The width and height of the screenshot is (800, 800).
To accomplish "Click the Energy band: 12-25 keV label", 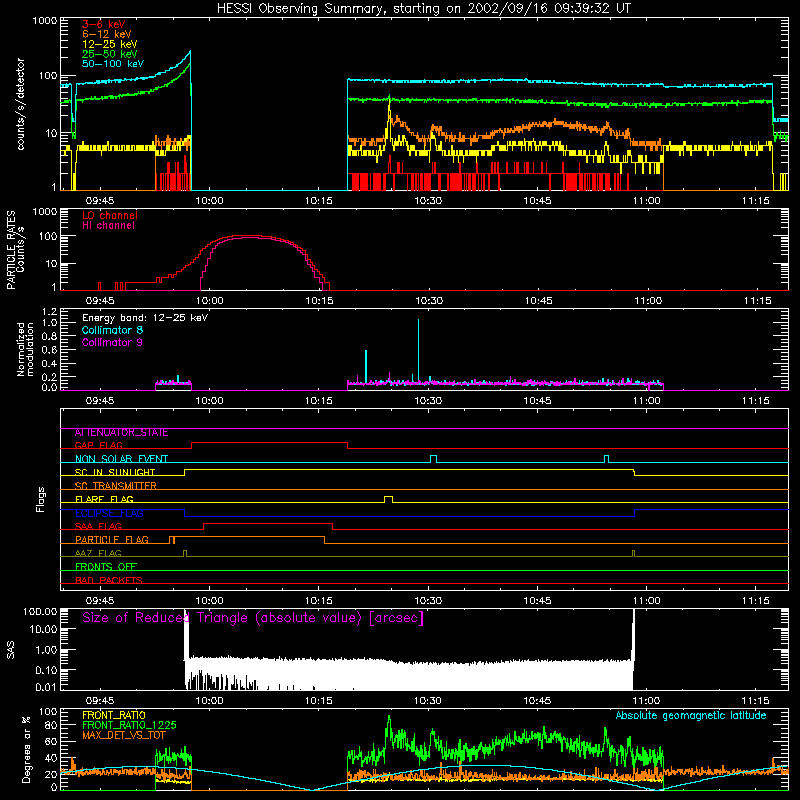I will point(145,318).
